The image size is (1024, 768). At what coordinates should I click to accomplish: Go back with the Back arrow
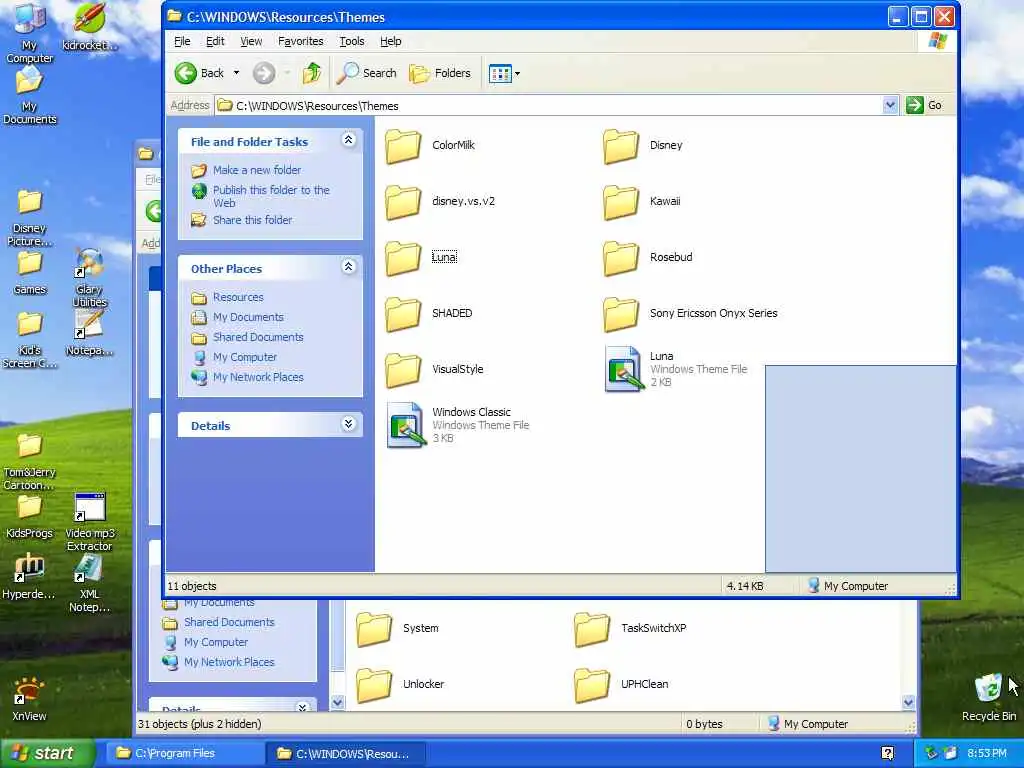coord(199,73)
